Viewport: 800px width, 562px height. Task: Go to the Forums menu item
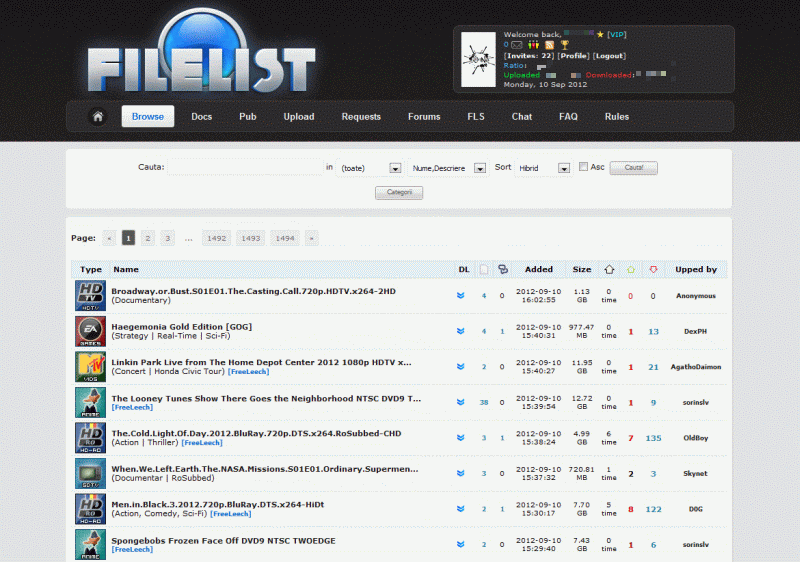[424, 117]
